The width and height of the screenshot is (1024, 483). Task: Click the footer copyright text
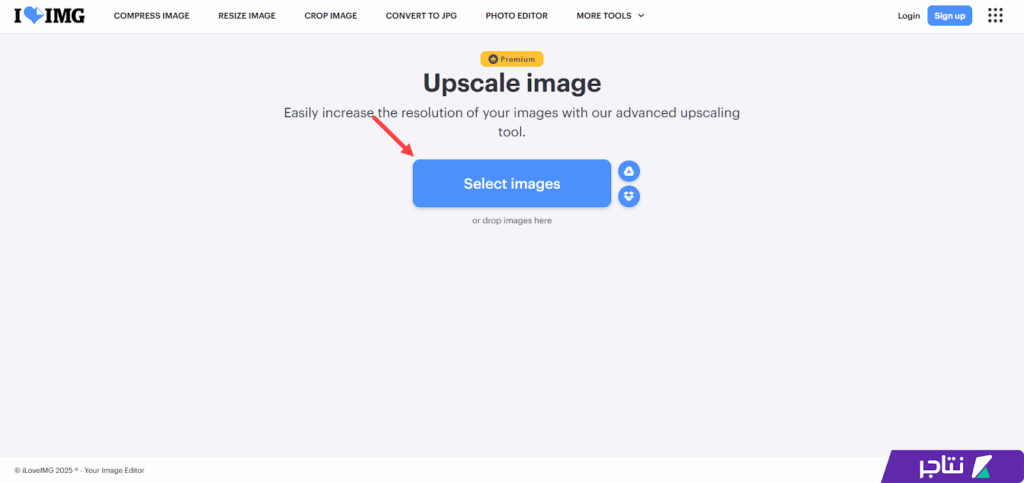click(79, 470)
